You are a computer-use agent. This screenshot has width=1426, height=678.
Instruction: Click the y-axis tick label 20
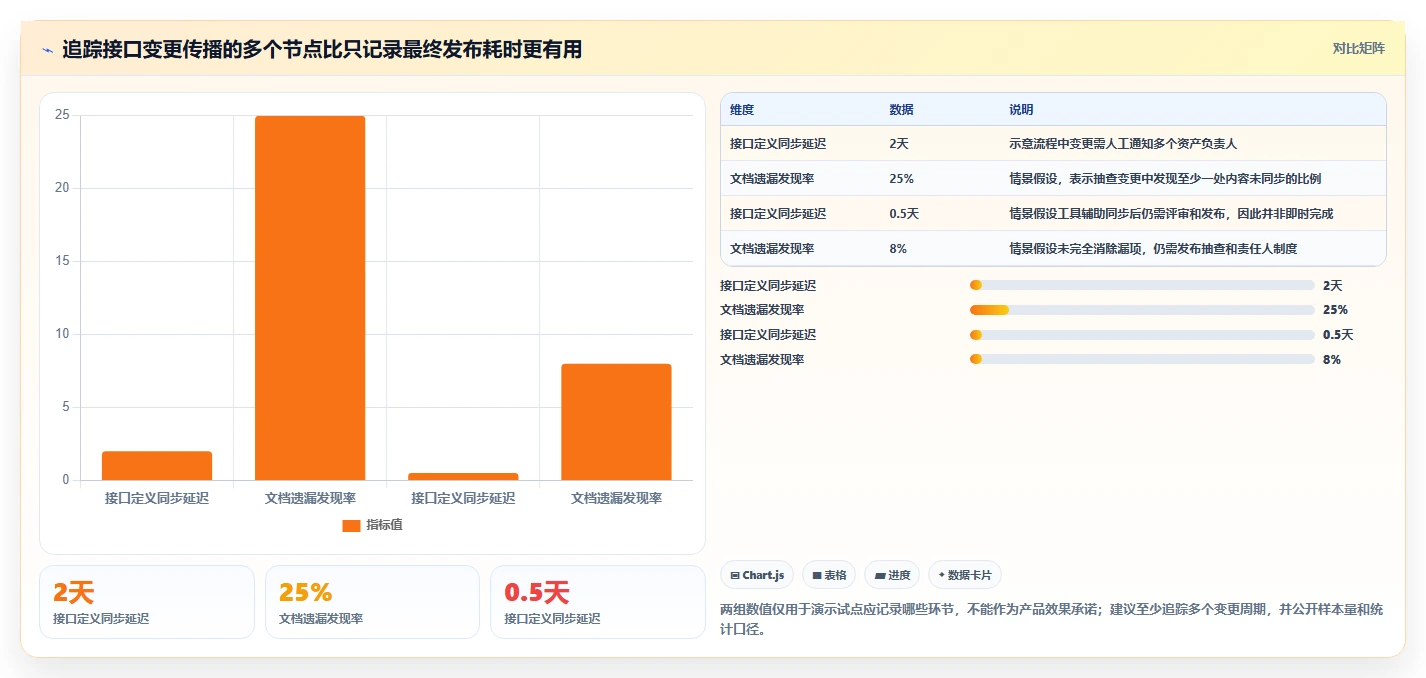coord(62,188)
